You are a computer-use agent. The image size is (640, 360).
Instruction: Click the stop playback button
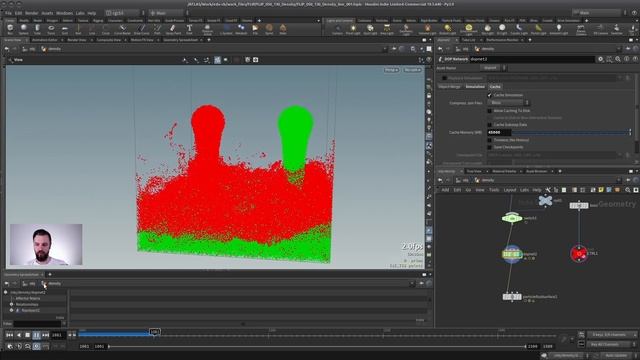(x=27, y=335)
